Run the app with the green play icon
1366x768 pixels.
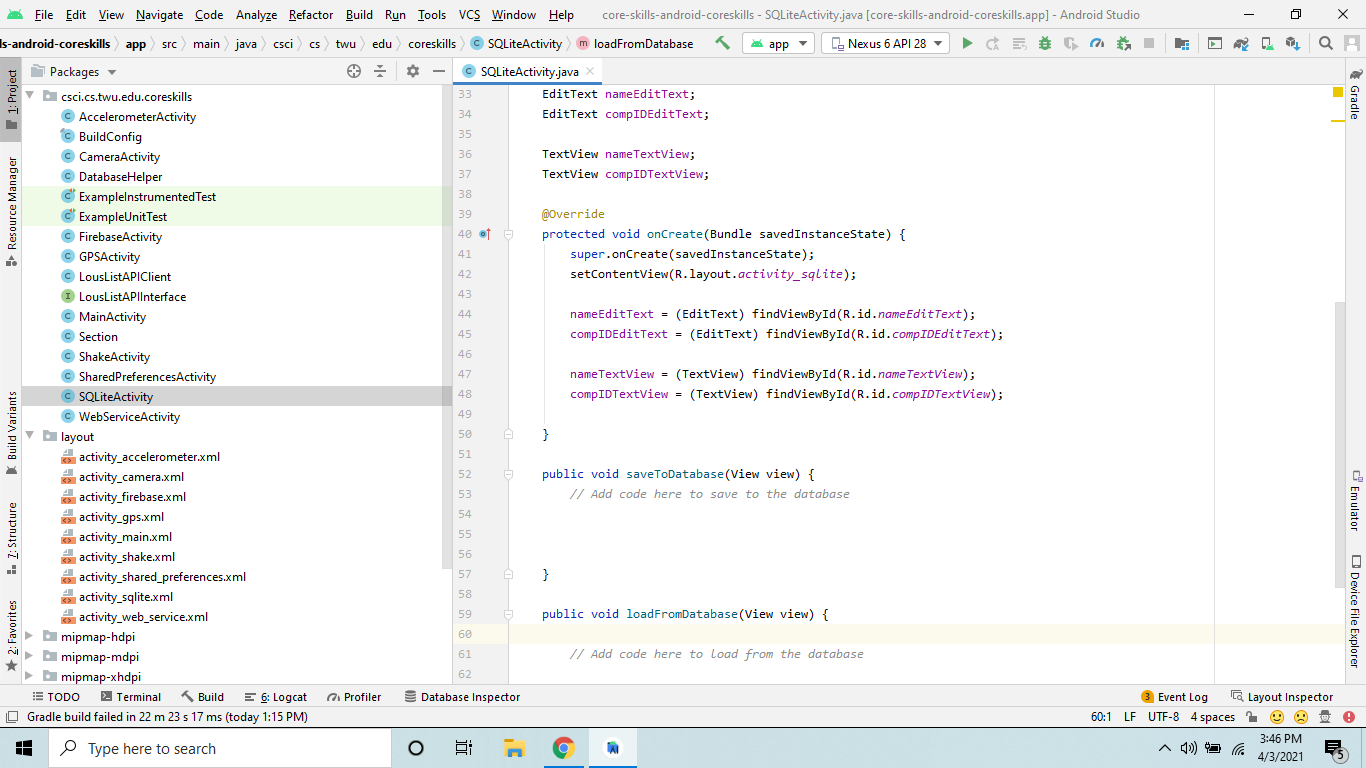(x=968, y=43)
